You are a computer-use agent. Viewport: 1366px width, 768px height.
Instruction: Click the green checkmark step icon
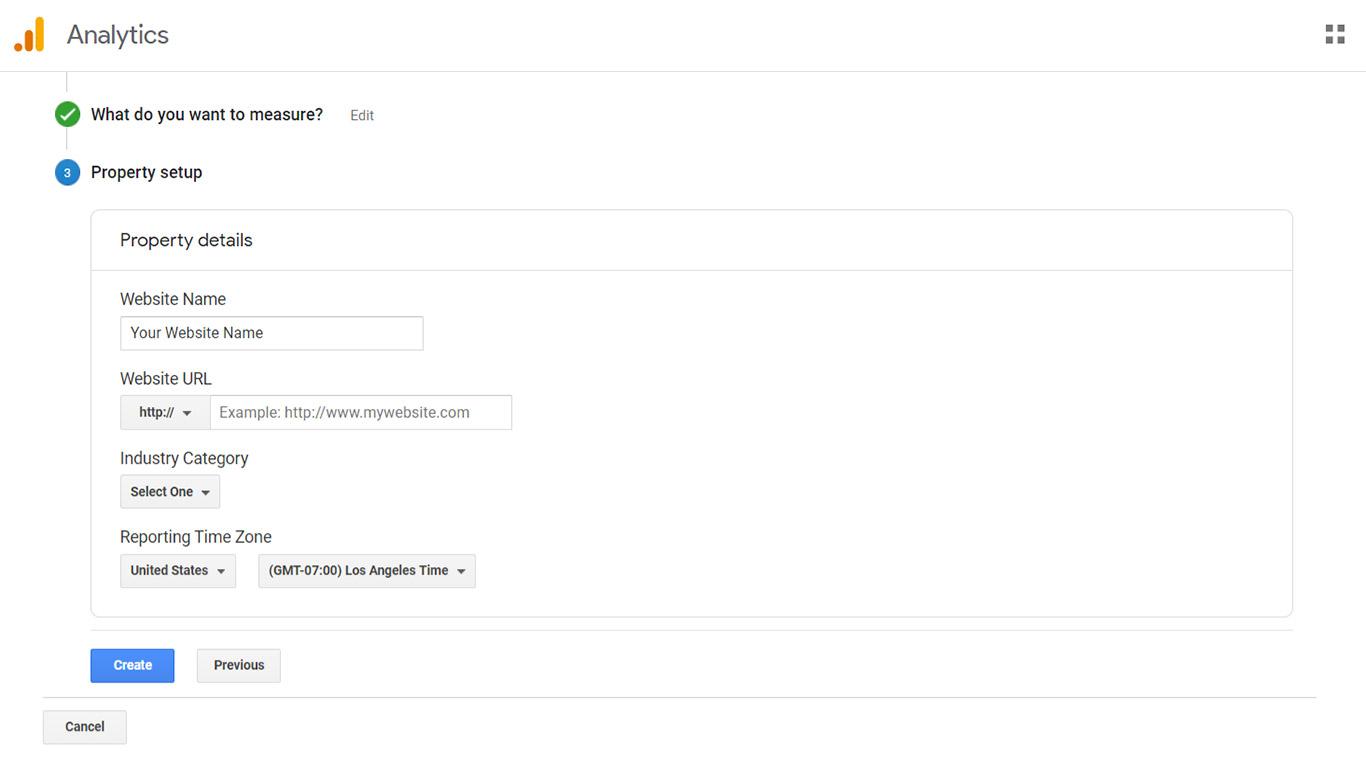(x=67, y=115)
